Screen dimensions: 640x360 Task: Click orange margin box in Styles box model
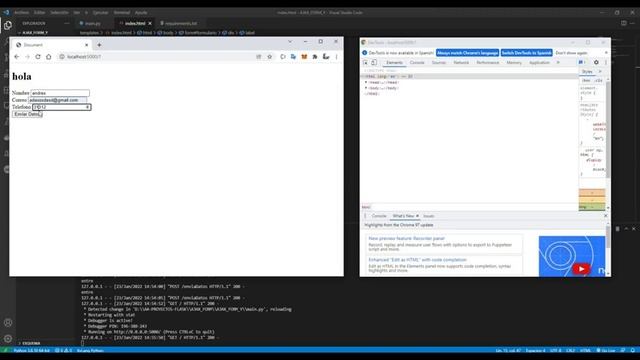point(592,192)
